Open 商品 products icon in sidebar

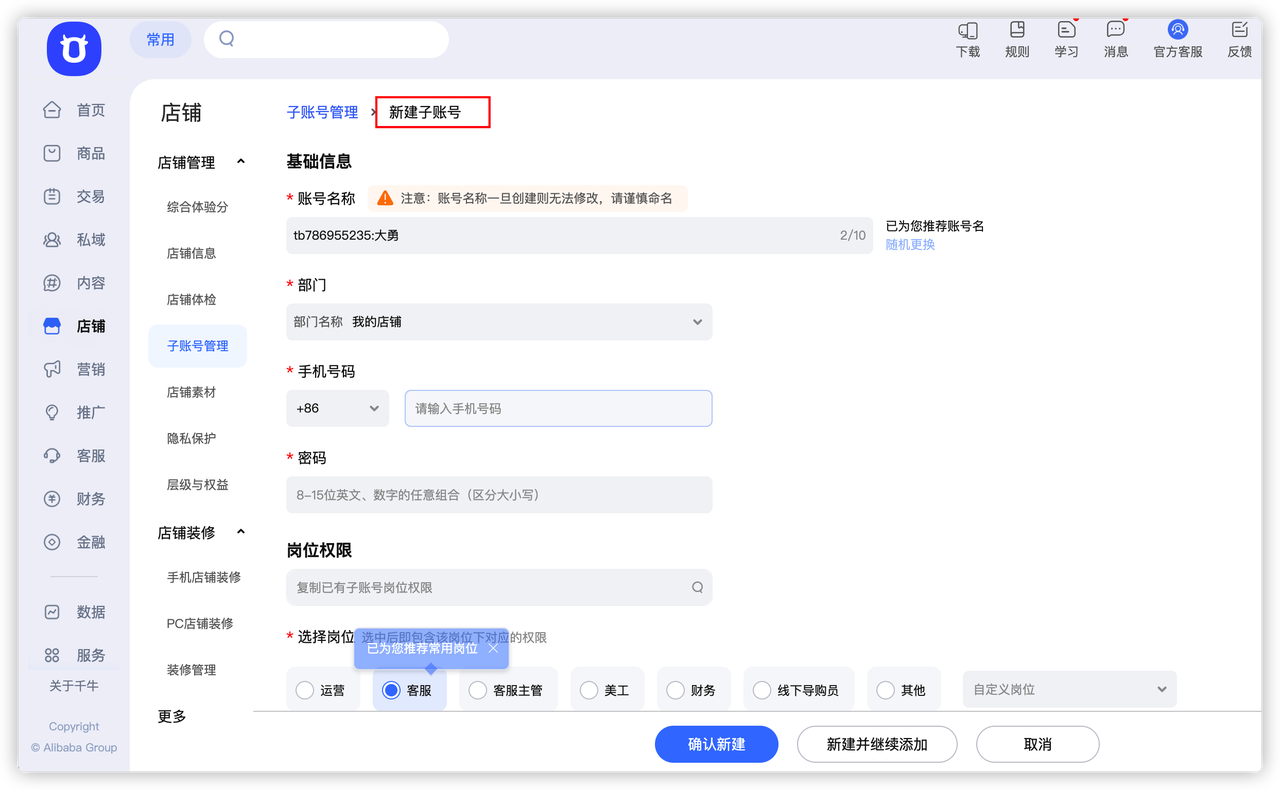[x=52, y=153]
